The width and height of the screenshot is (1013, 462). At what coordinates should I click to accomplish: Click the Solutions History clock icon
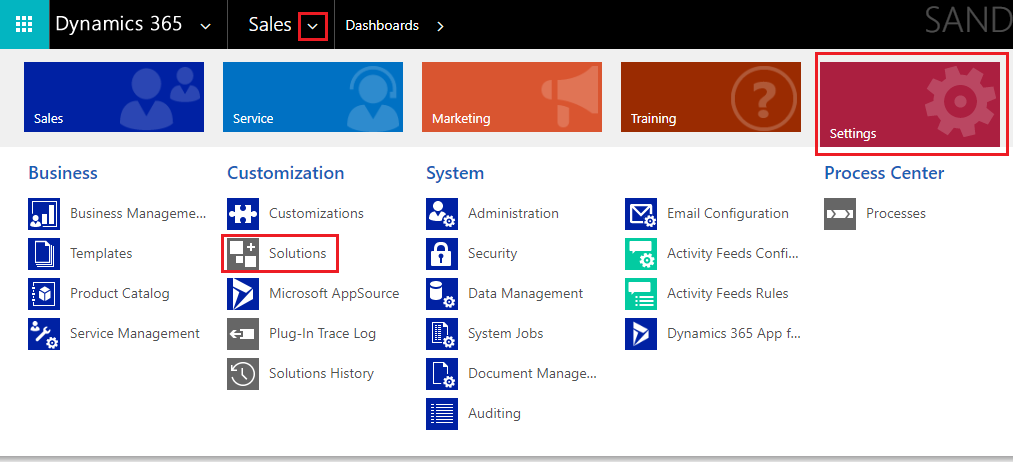click(x=243, y=374)
